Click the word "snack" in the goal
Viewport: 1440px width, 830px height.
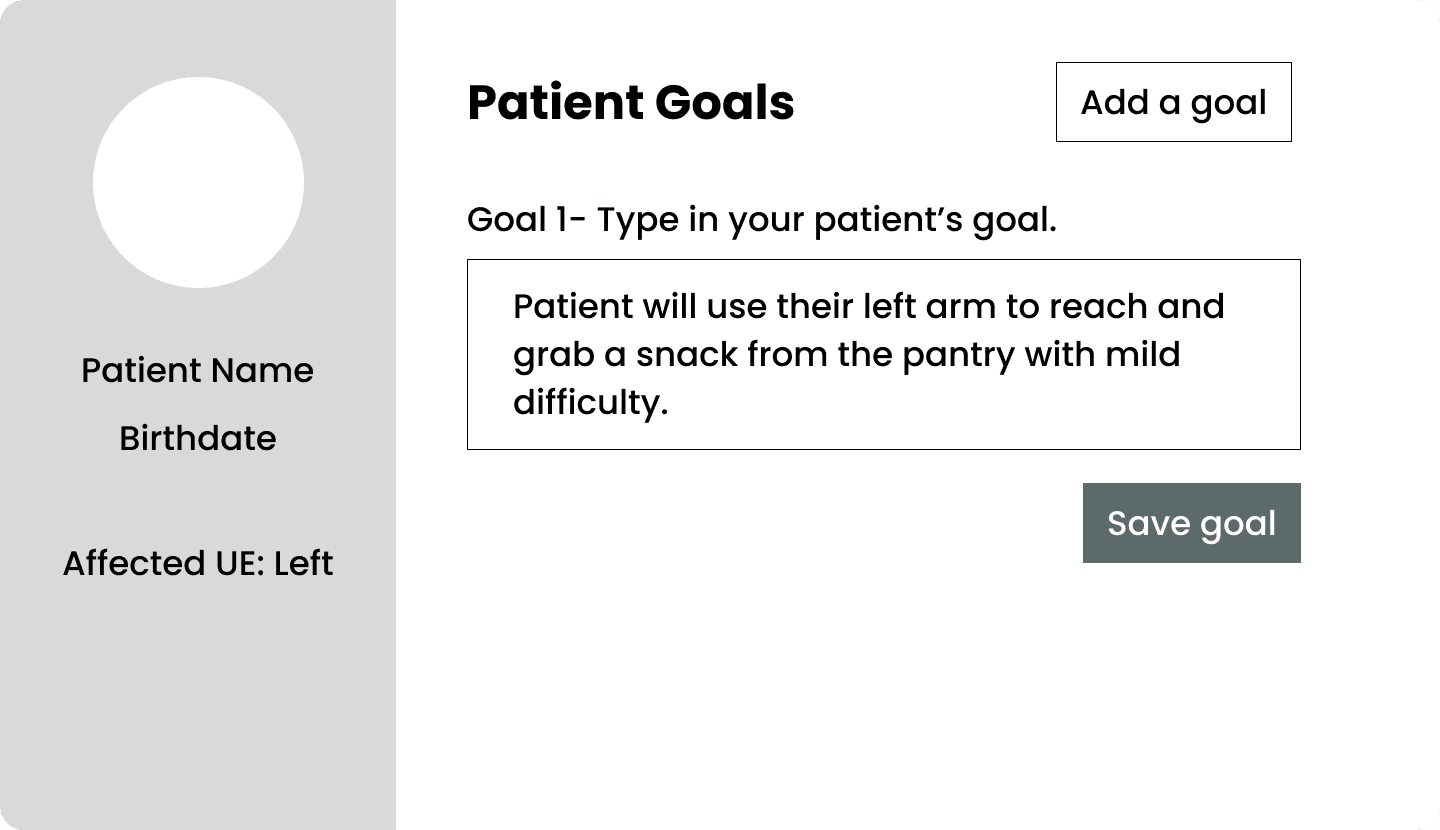(x=686, y=355)
